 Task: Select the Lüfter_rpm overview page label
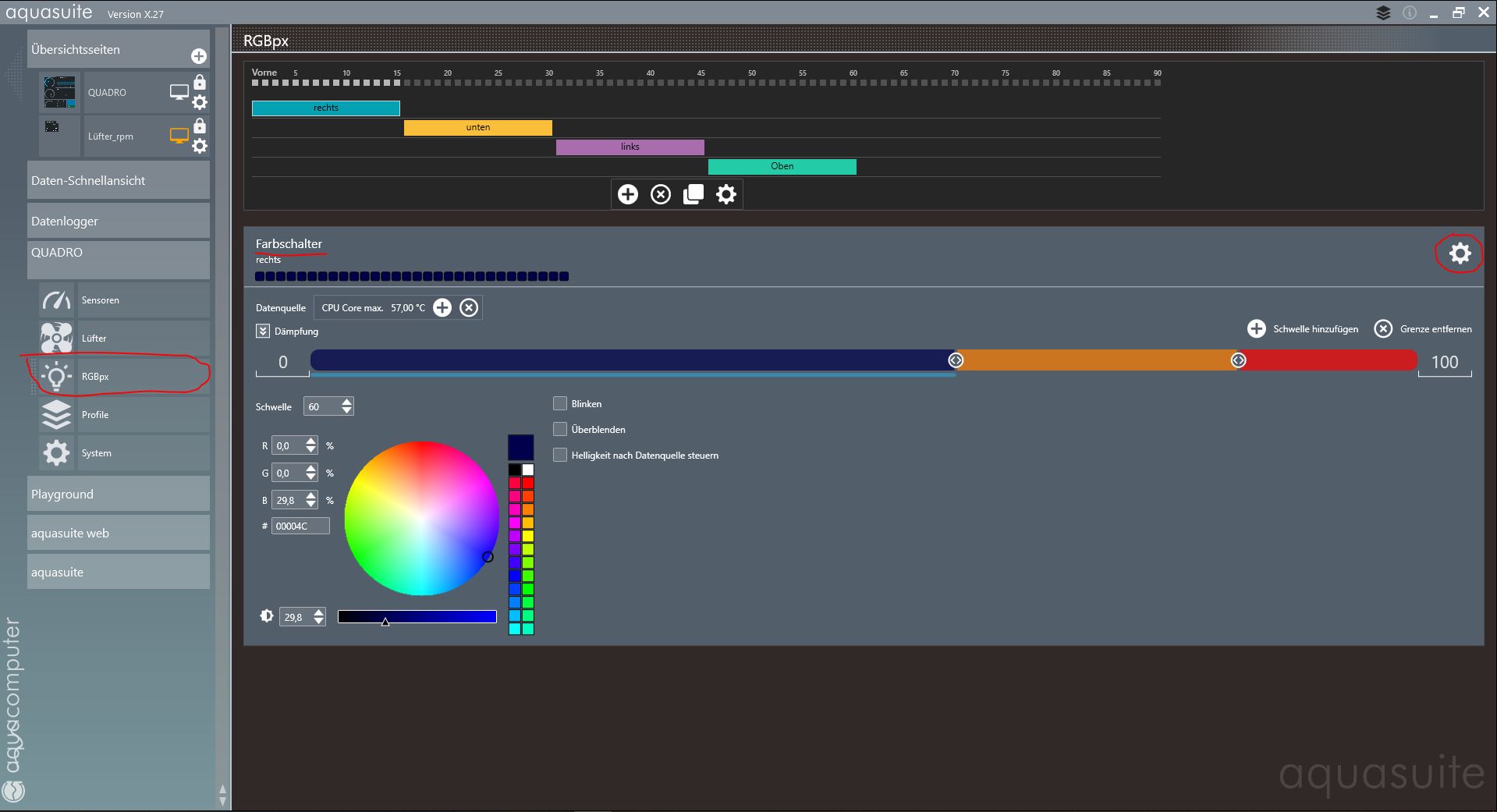coord(111,137)
